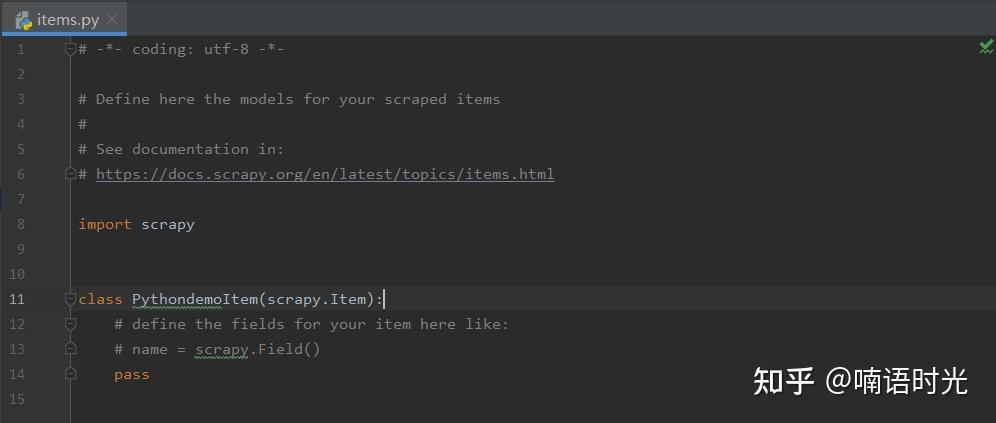Collapse the PythondemoItem class at line 11
Screen dimensions: 996x423
pos(71,299)
